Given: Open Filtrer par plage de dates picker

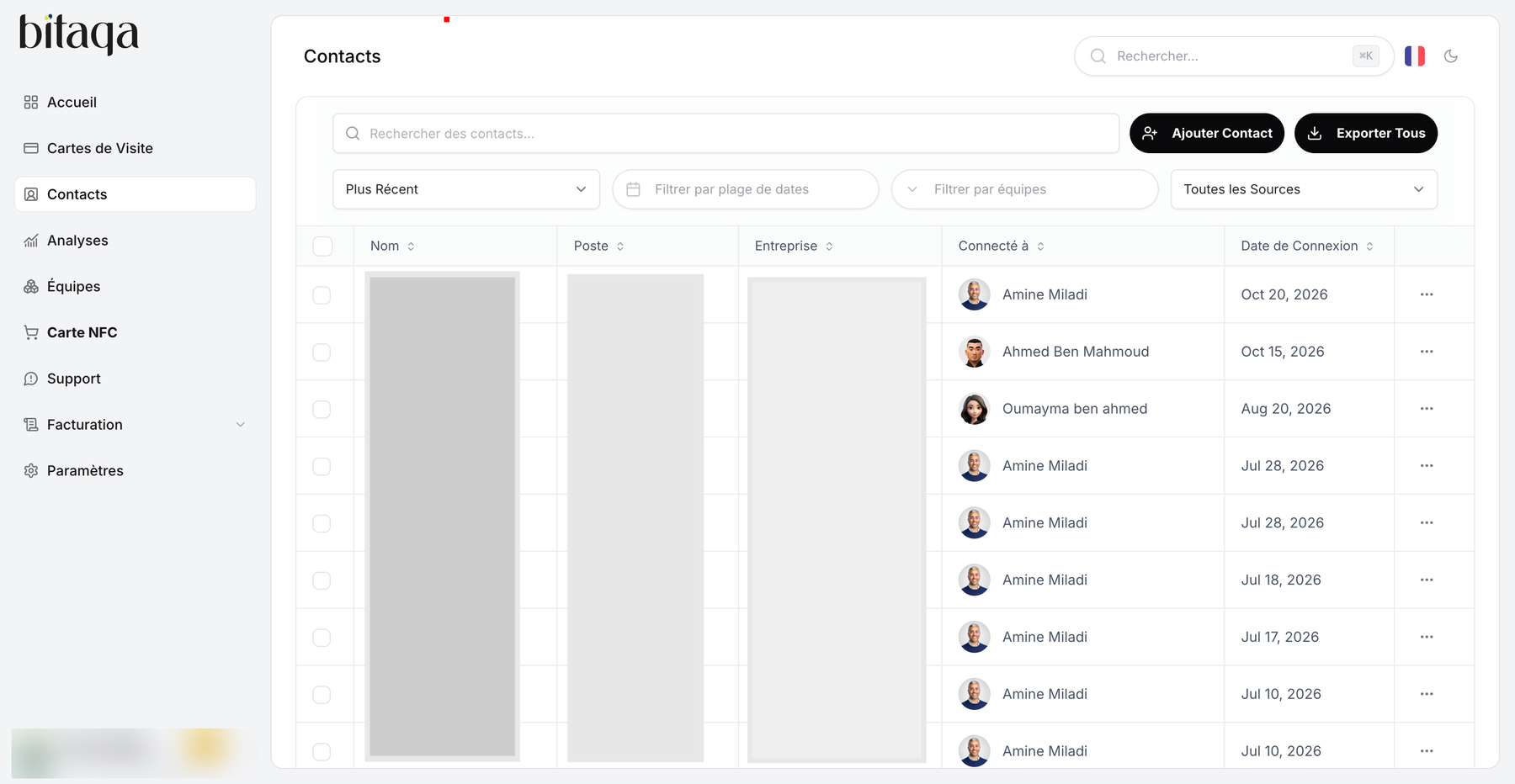Looking at the screenshot, I should (x=746, y=189).
